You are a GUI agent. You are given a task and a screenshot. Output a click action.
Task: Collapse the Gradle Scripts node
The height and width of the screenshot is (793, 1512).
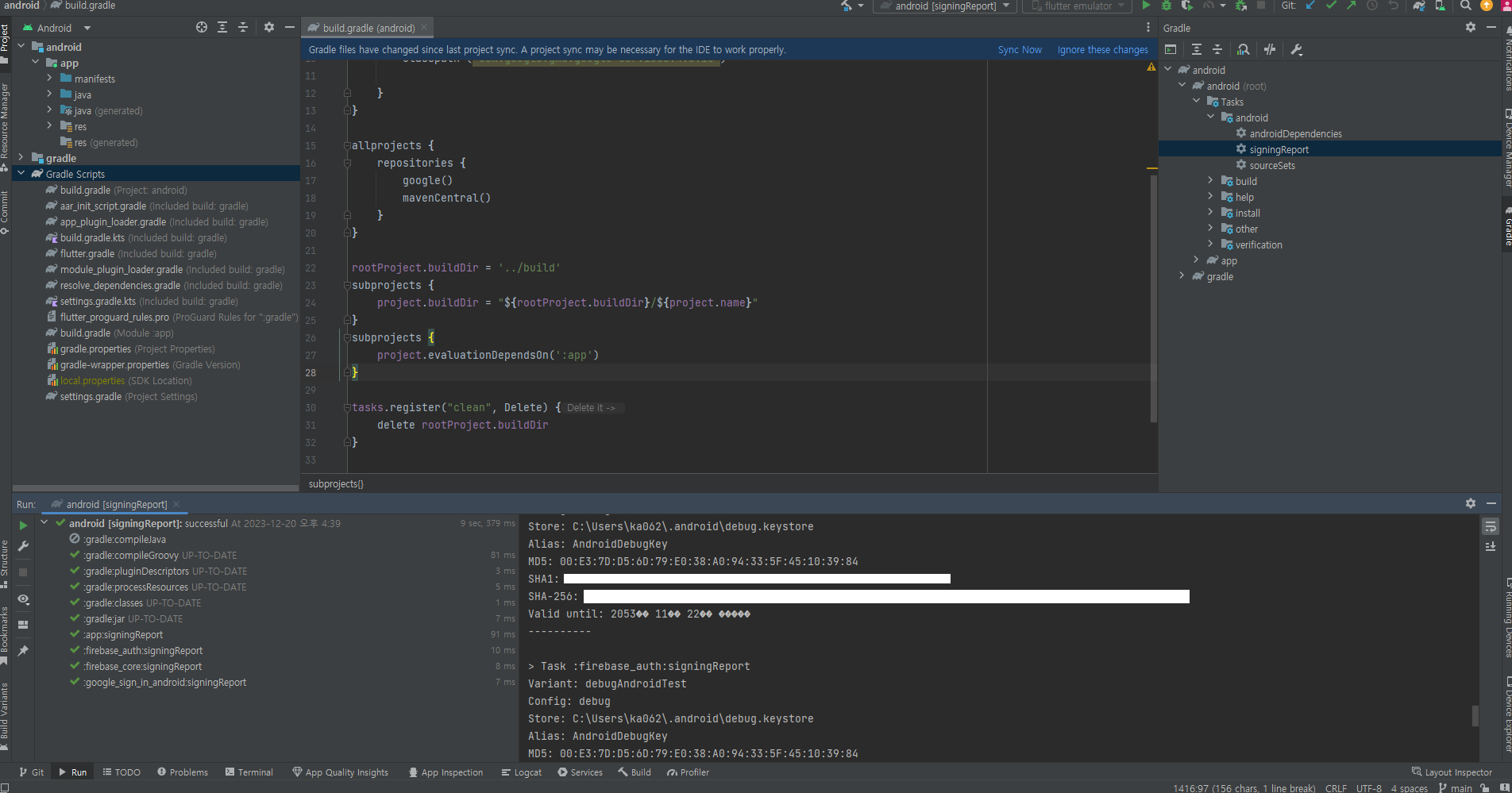pyautogui.click(x=21, y=173)
